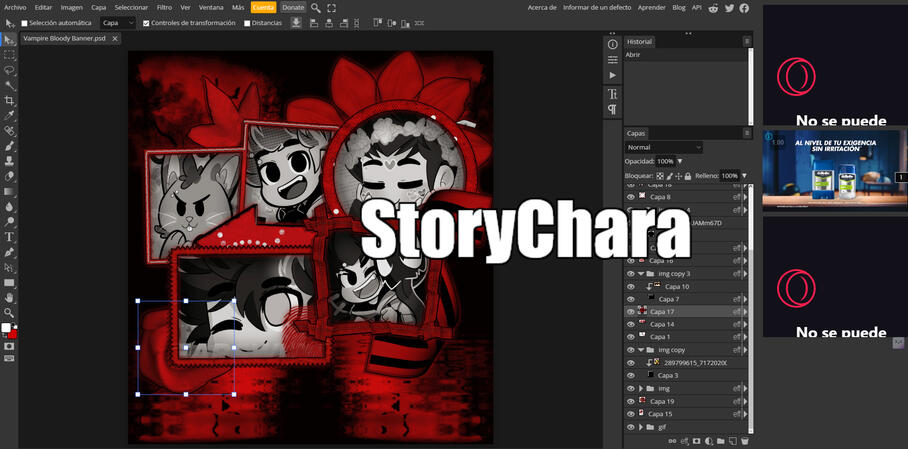Enable the Selección automática checkbox
The width and height of the screenshot is (908, 449).
click(25, 23)
